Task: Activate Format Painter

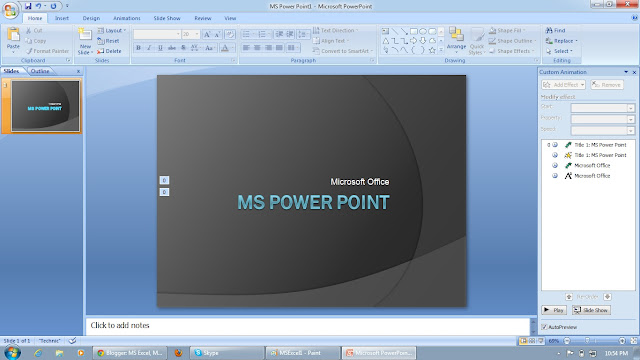Action: pyautogui.click(x=47, y=51)
